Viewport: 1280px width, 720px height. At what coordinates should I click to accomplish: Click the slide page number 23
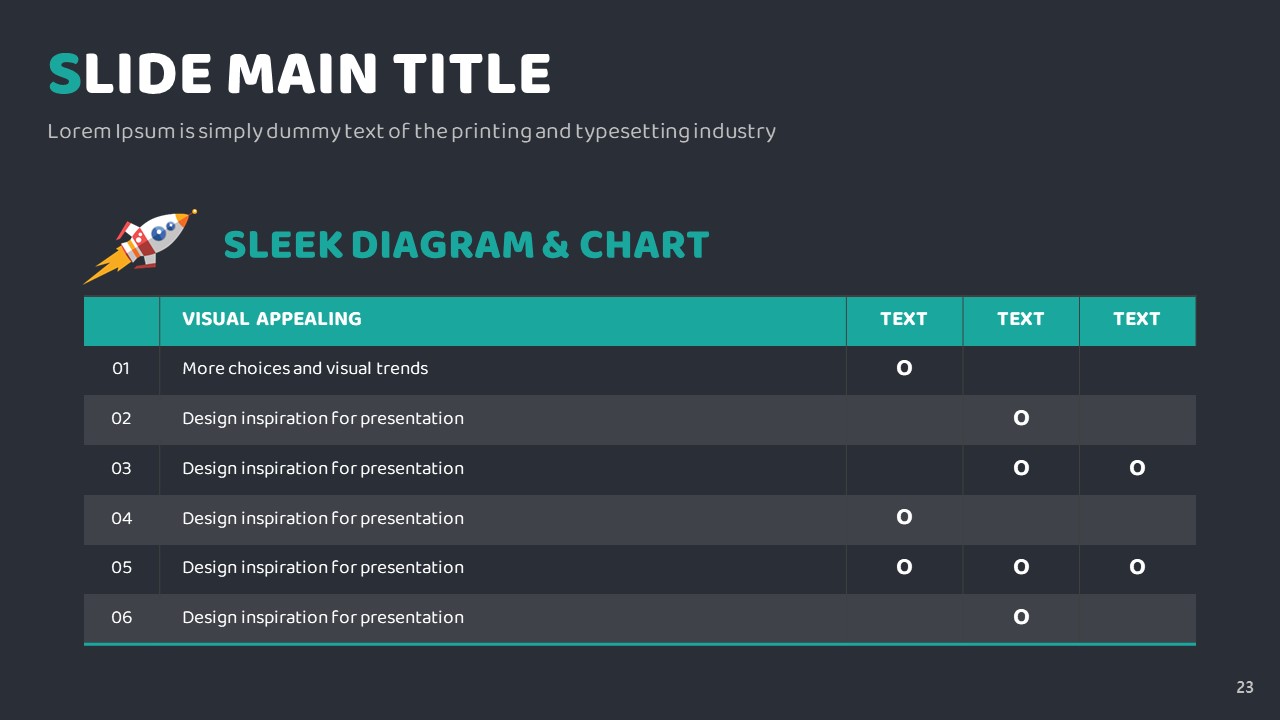[1245, 687]
